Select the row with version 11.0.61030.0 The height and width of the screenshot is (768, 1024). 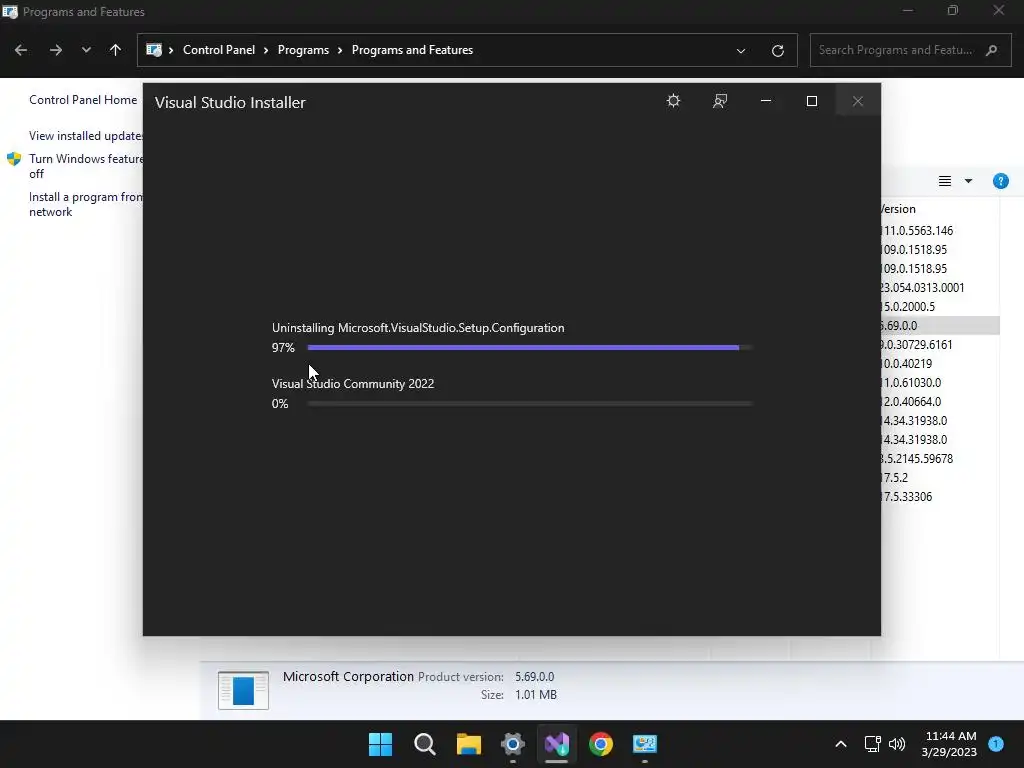940,382
